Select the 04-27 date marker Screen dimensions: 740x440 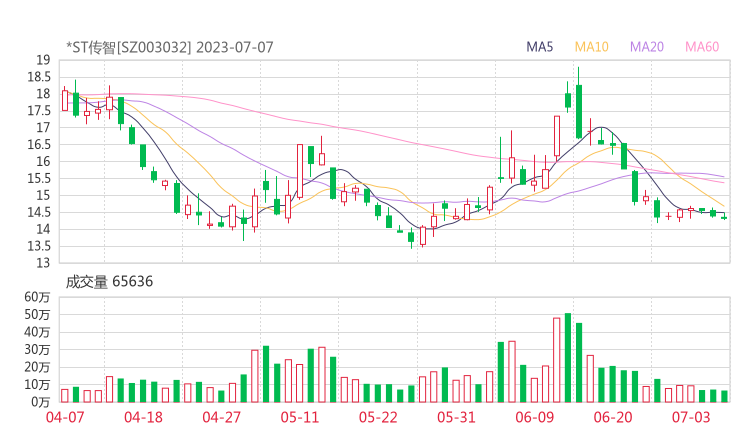pyautogui.click(x=222, y=417)
